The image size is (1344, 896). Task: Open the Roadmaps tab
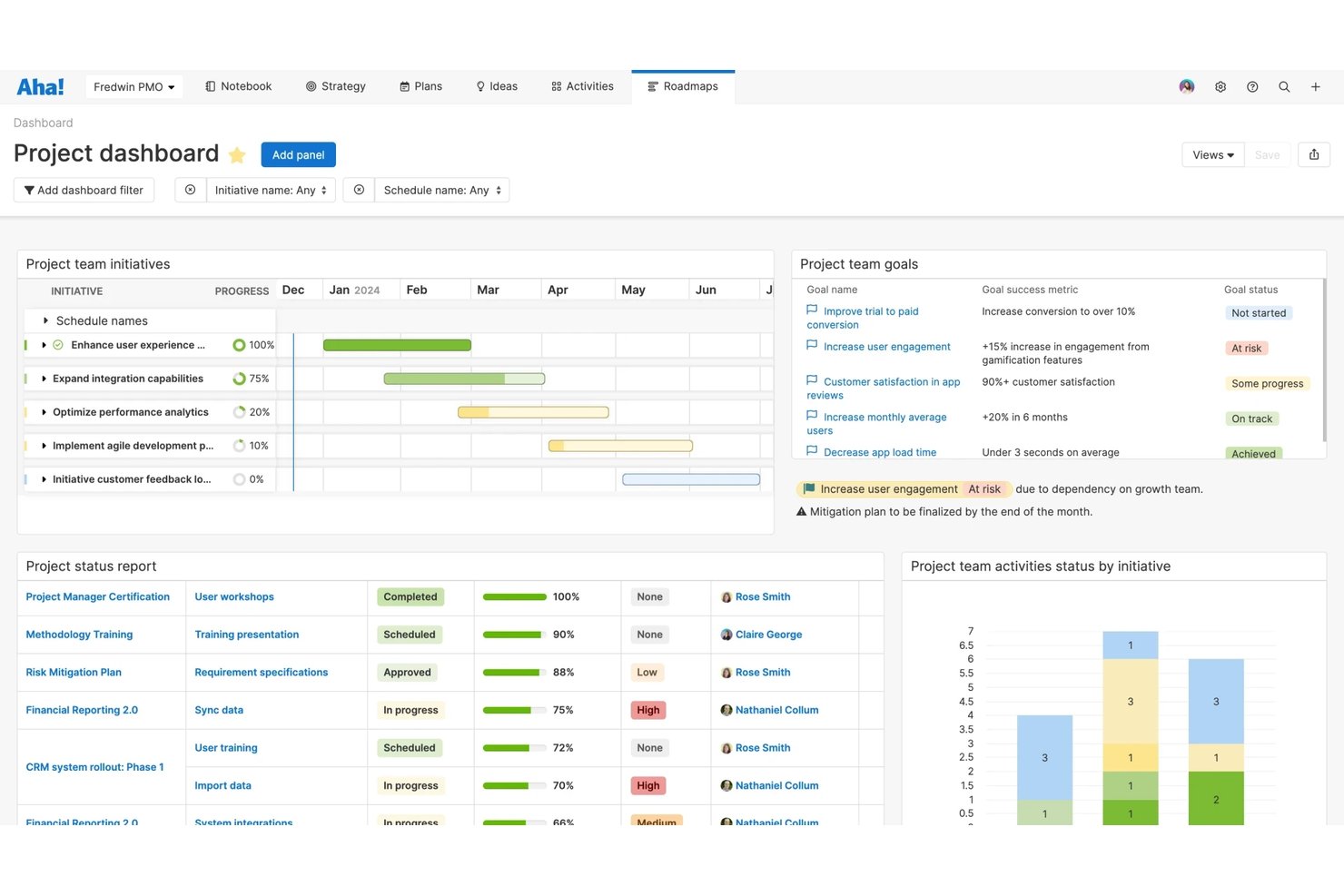point(683,87)
